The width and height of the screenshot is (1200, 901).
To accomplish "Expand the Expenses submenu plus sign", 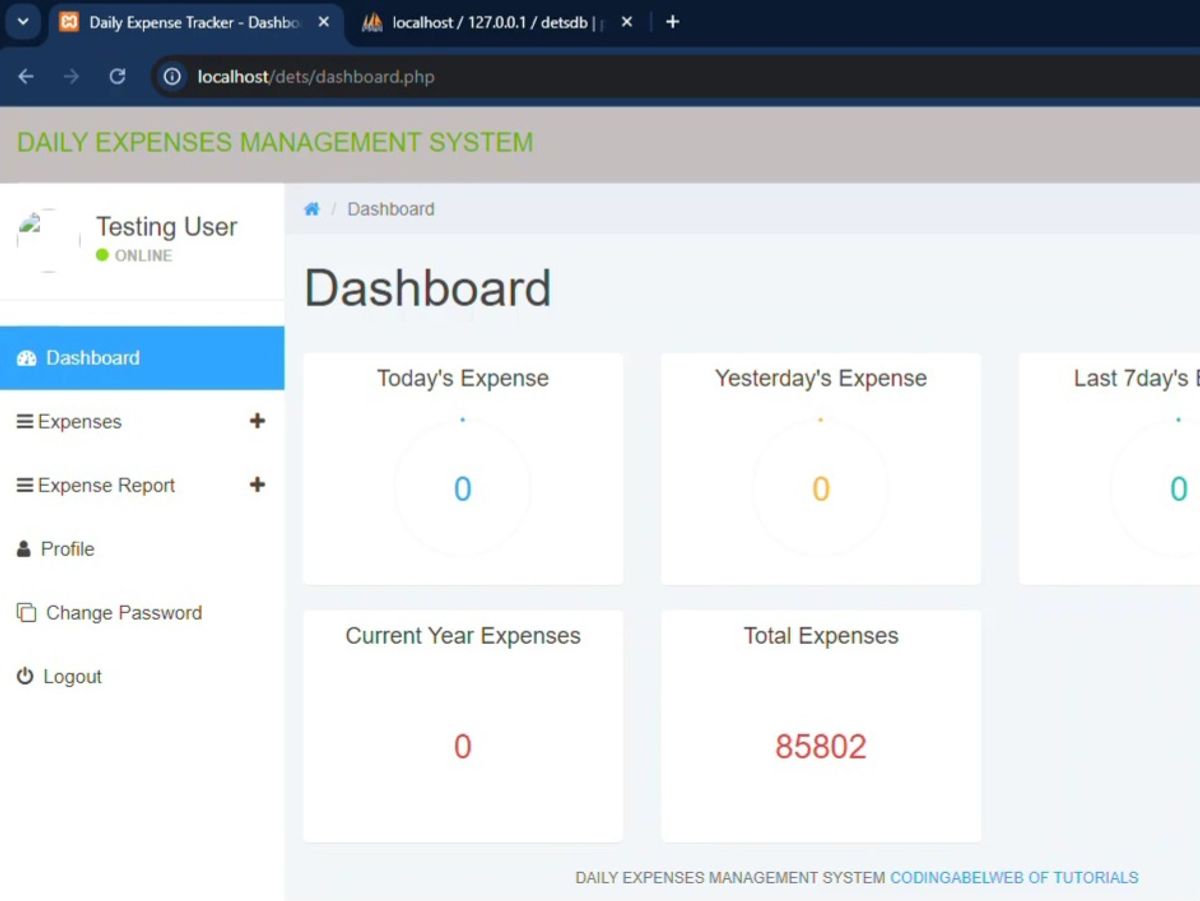I will point(257,421).
